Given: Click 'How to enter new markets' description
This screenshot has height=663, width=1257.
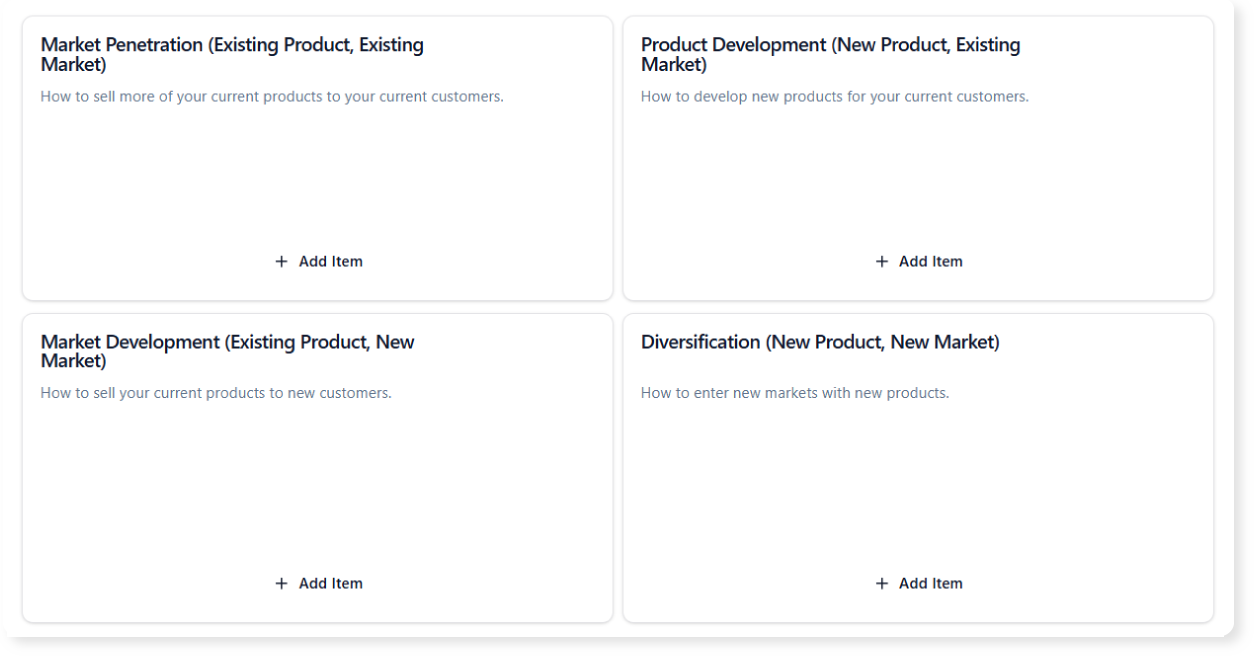Looking at the screenshot, I should (795, 393).
